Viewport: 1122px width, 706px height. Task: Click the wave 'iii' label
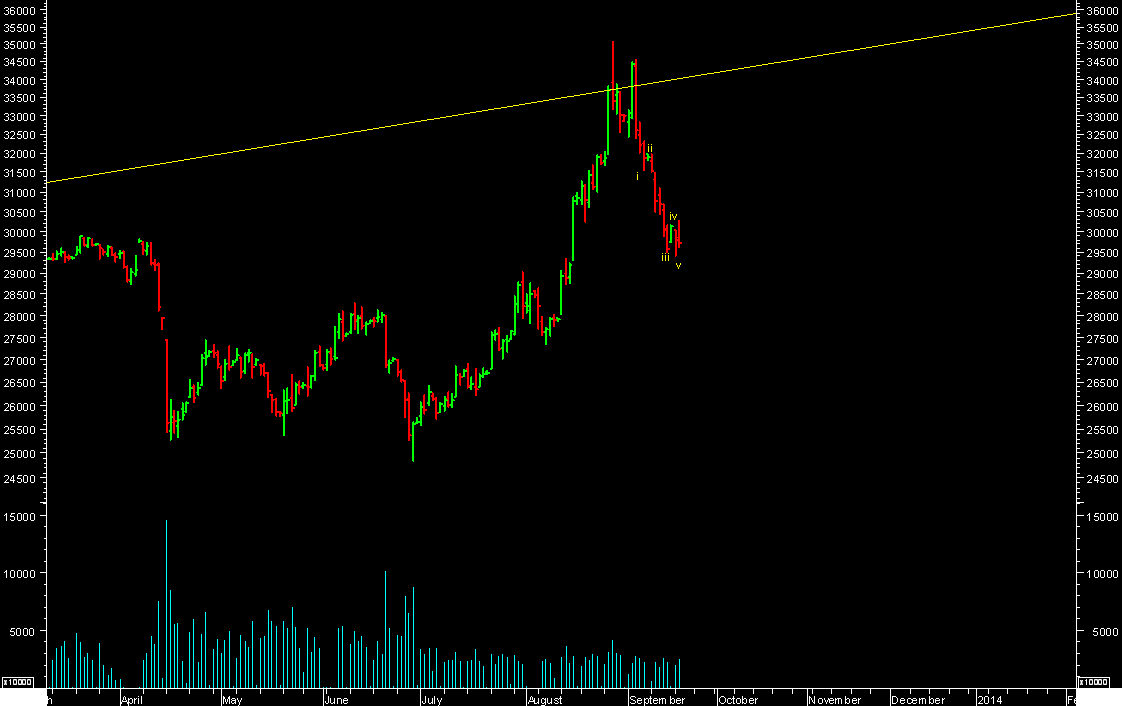coord(665,258)
